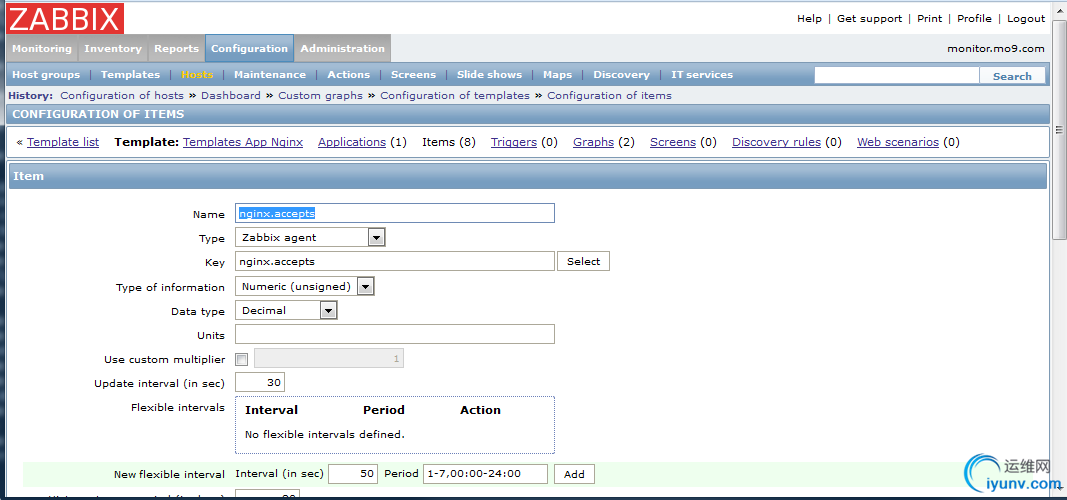Click the Interval (in sec) field showing 50
This screenshot has width=1067, height=500.
[353, 473]
